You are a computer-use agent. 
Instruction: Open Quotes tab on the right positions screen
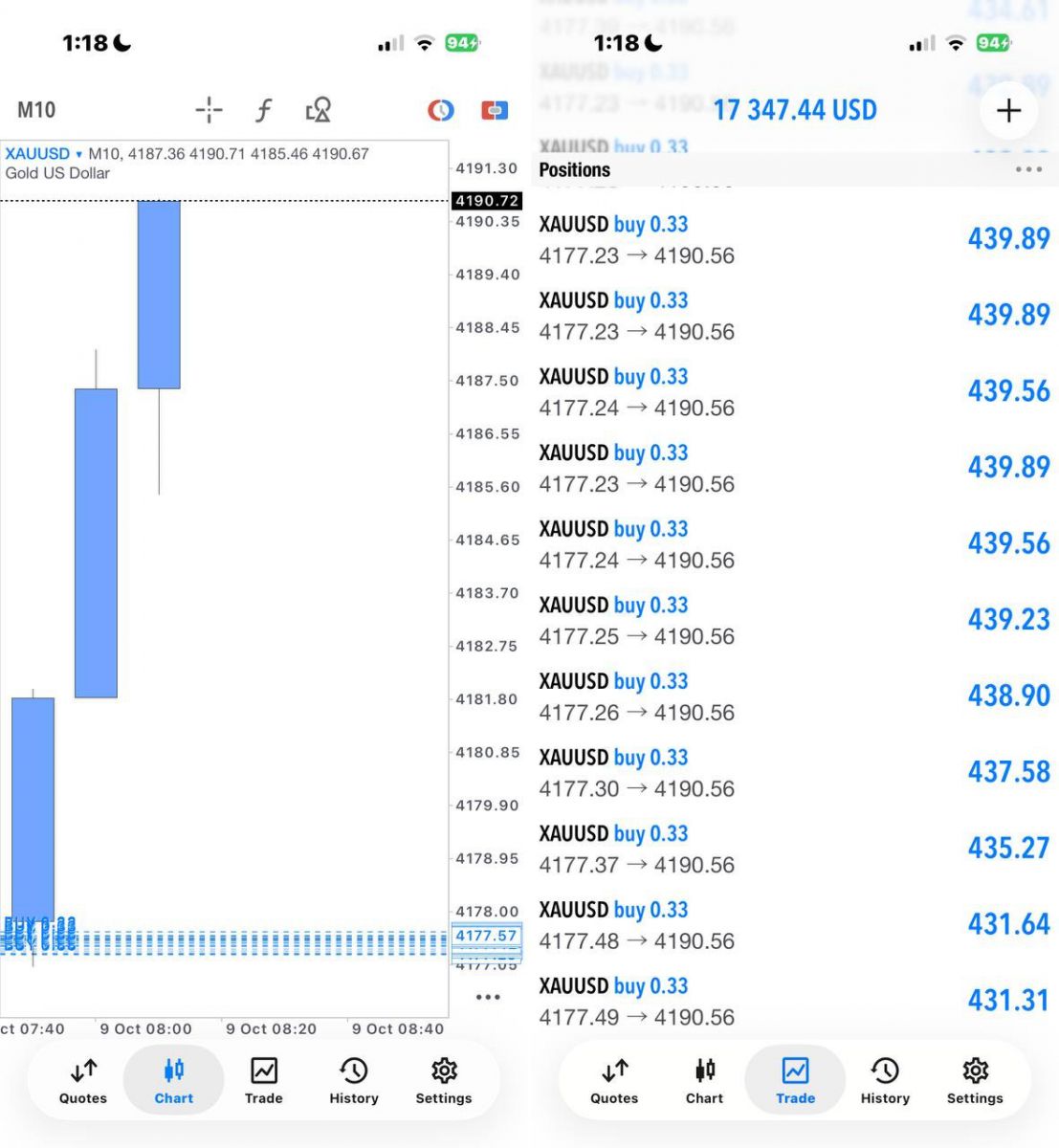tap(614, 1080)
